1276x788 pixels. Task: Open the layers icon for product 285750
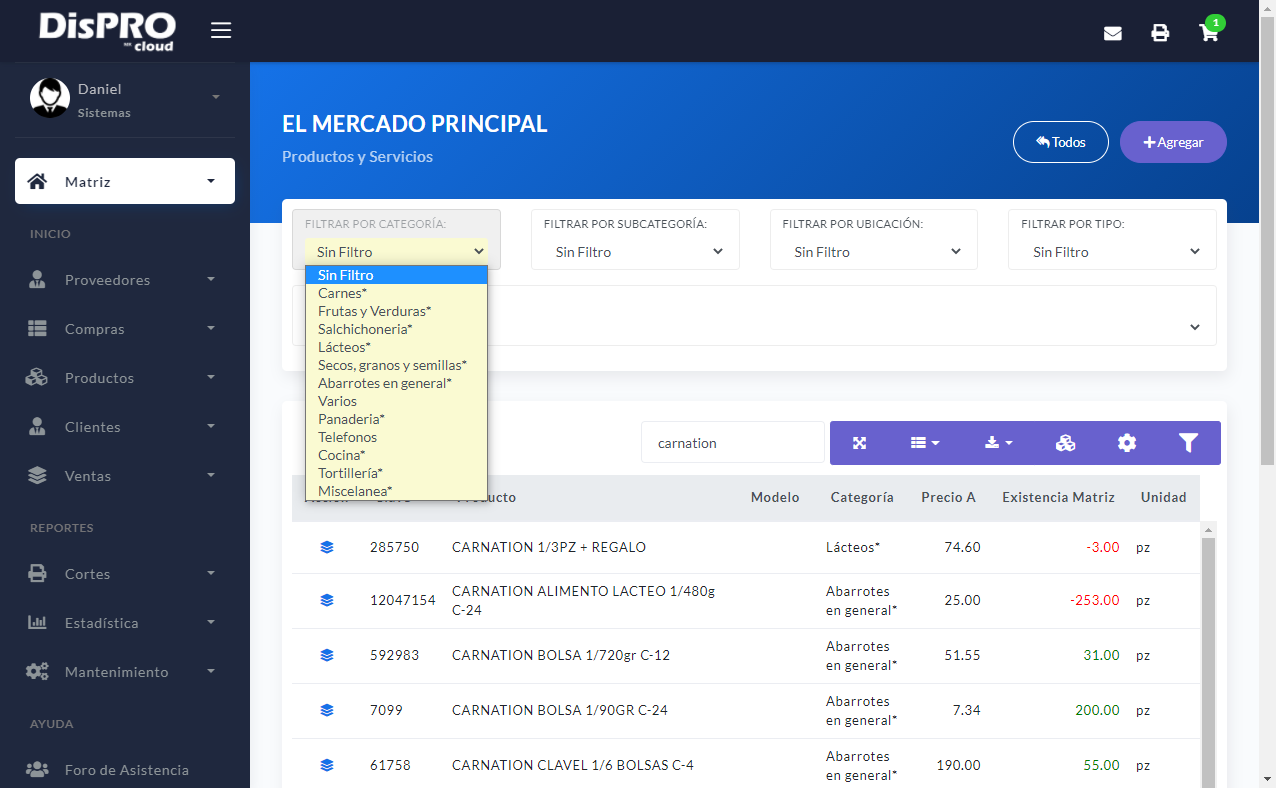pos(327,547)
